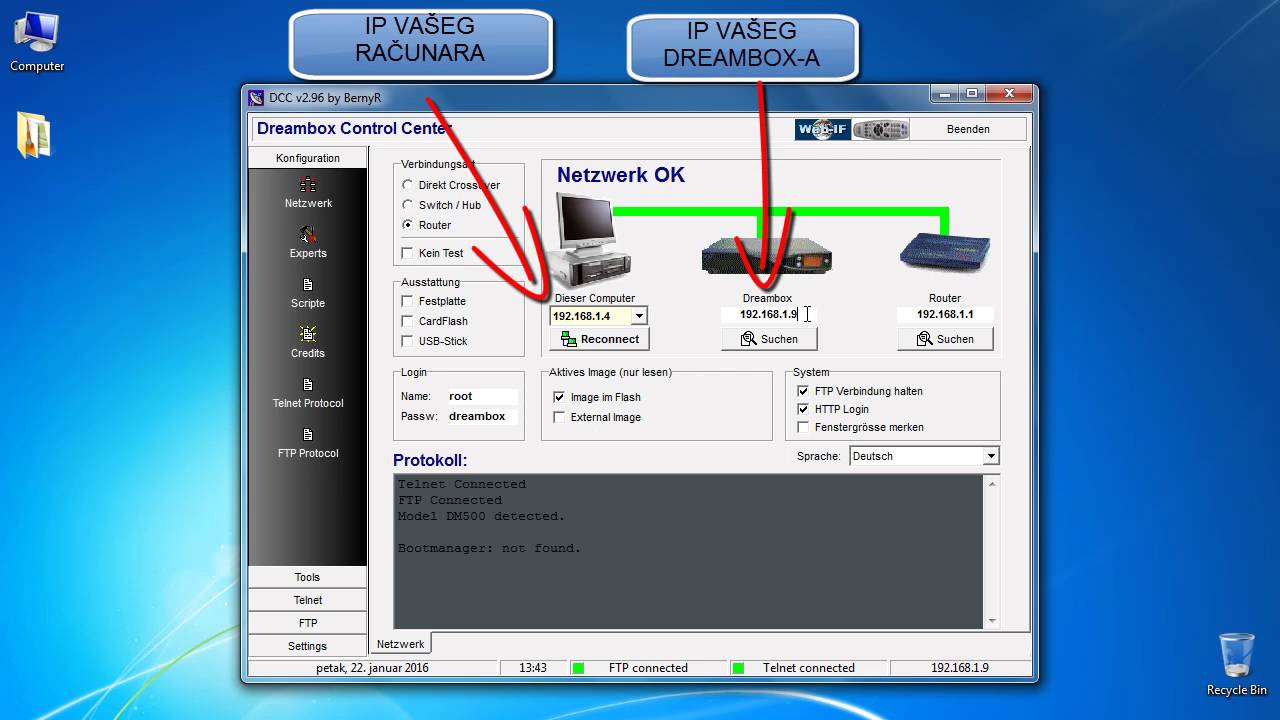1280x720 pixels.
Task: Click the green FTP connected indicator
Action: coord(578,668)
